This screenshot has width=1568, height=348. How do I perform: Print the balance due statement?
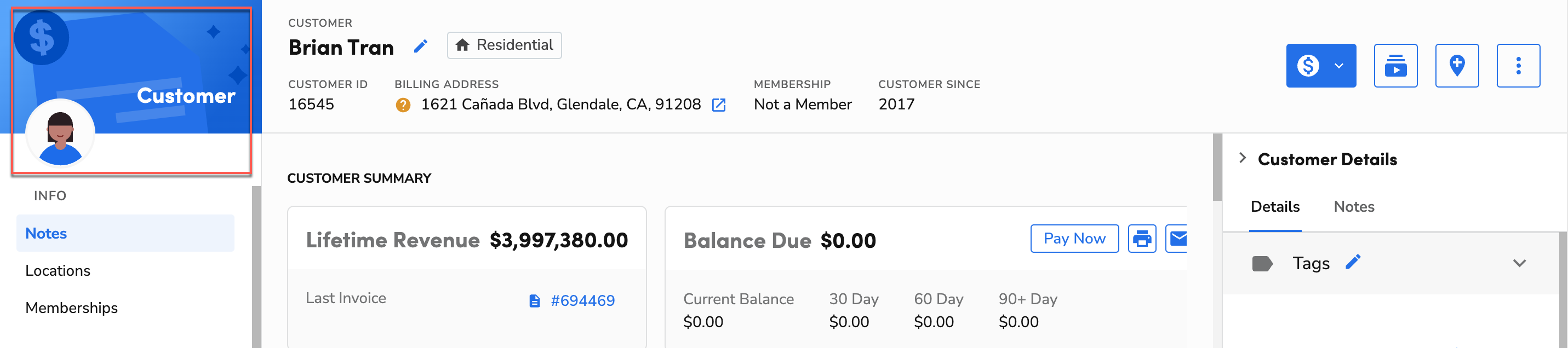1142,239
